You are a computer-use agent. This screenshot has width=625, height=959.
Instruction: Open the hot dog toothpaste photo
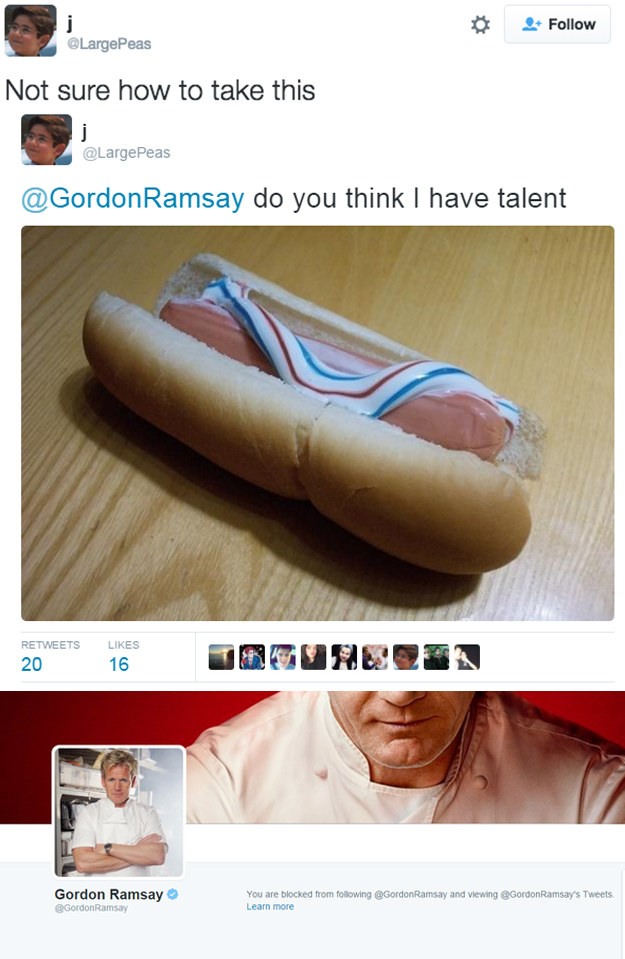point(317,423)
